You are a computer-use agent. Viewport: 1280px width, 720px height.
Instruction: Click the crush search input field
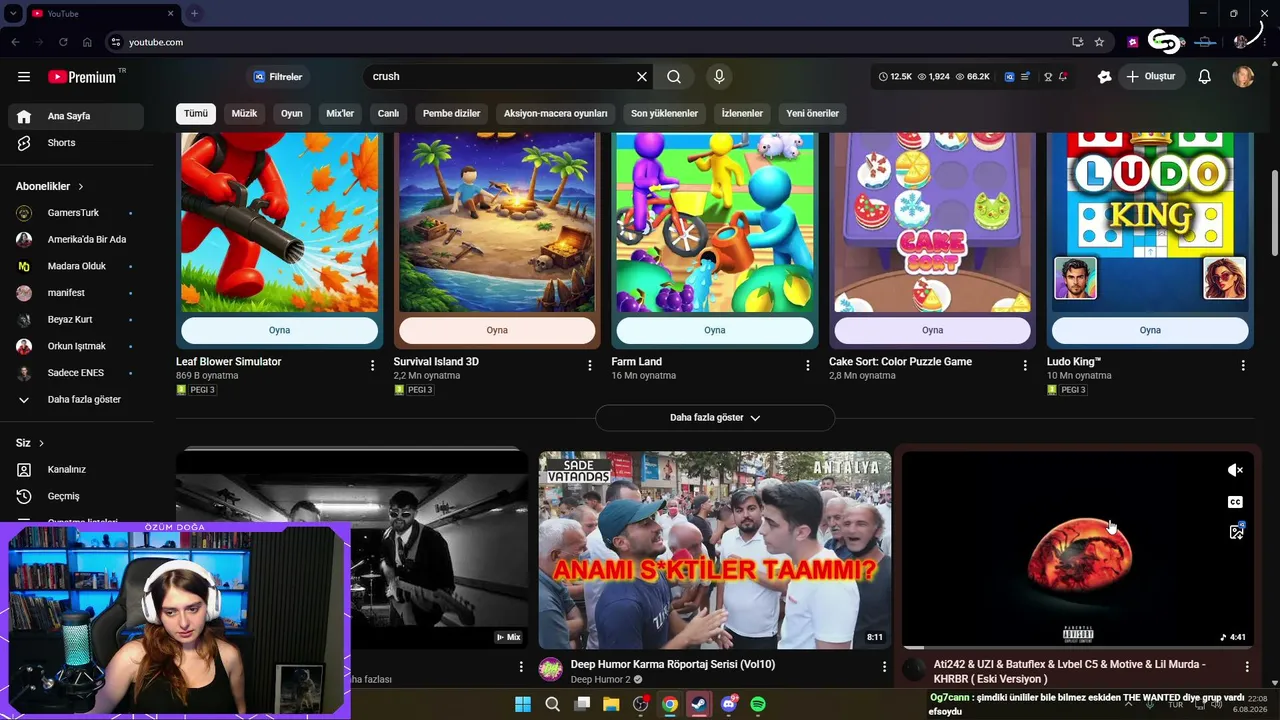click(x=500, y=77)
